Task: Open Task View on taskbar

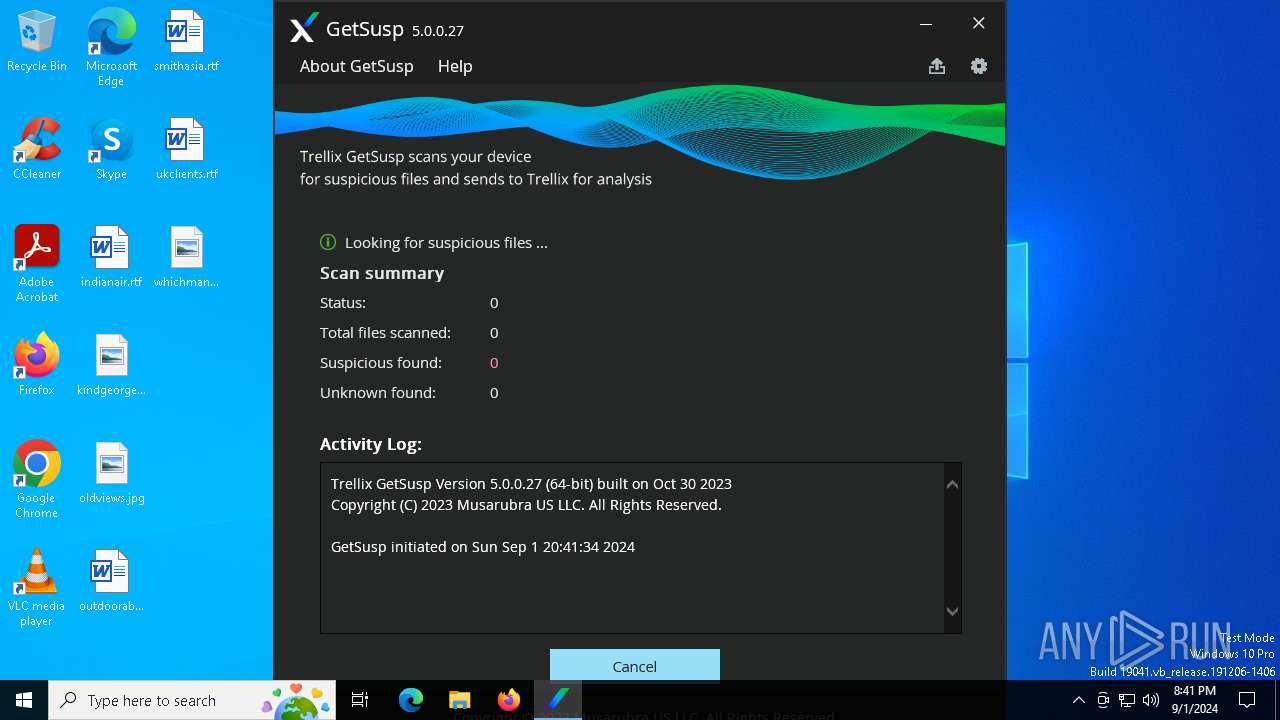Action: point(360,700)
